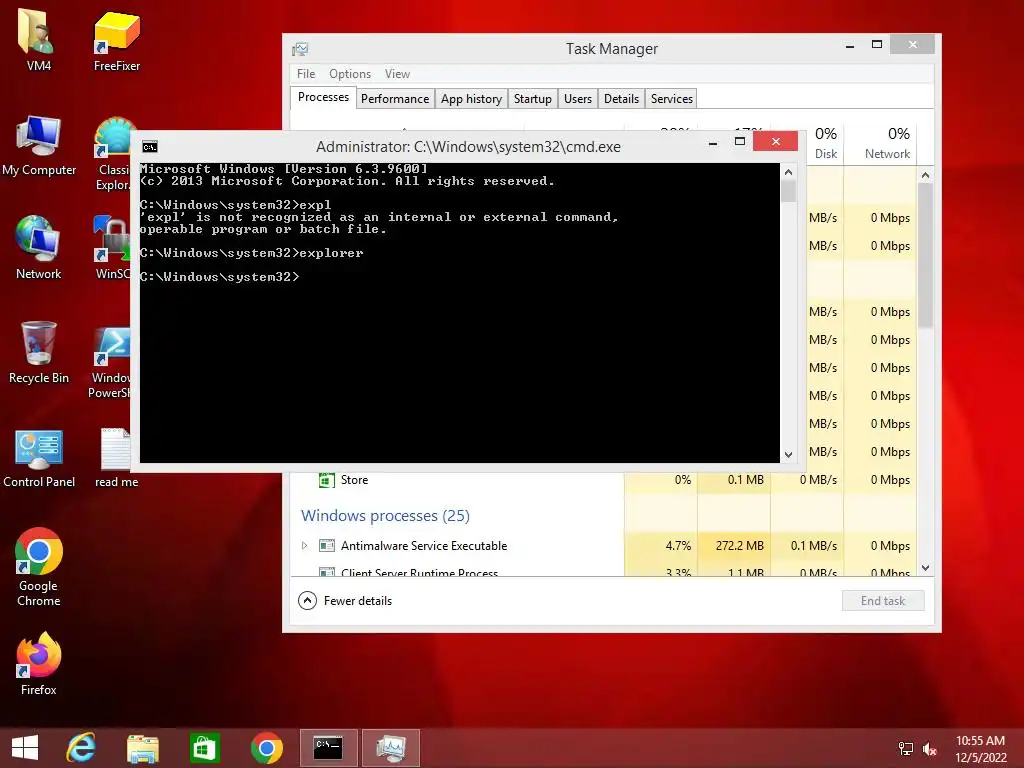Click the Fewer details label
This screenshot has height=768, width=1024.
tap(358, 601)
